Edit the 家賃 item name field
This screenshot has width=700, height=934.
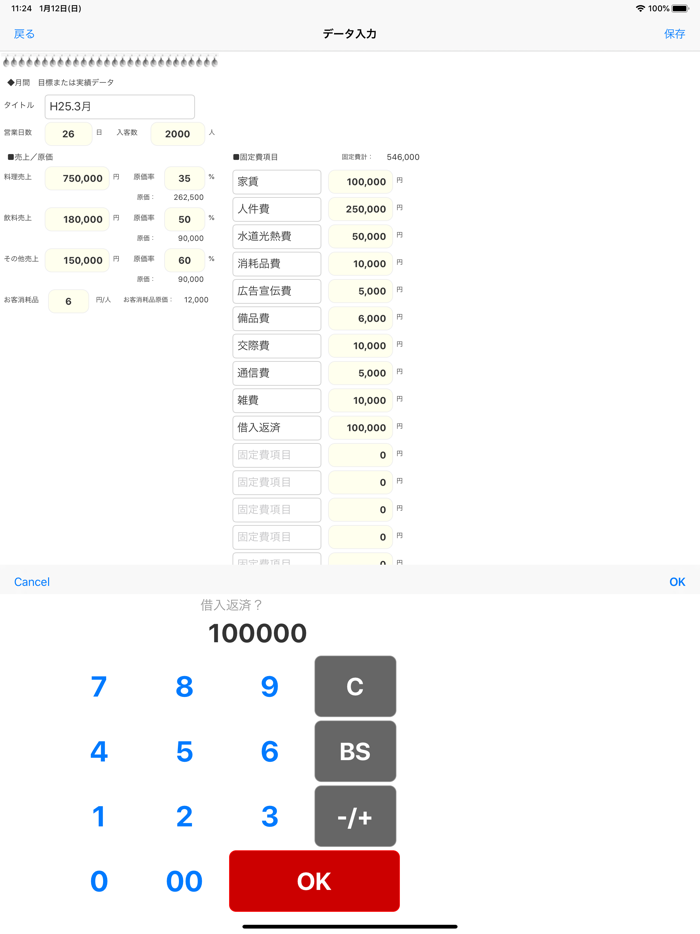(x=276, y=182)
